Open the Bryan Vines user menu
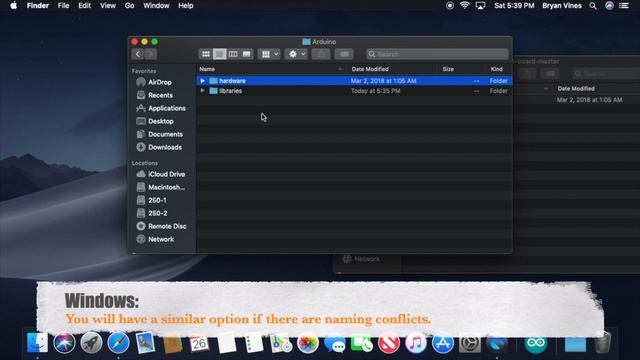 coord(562,6)
